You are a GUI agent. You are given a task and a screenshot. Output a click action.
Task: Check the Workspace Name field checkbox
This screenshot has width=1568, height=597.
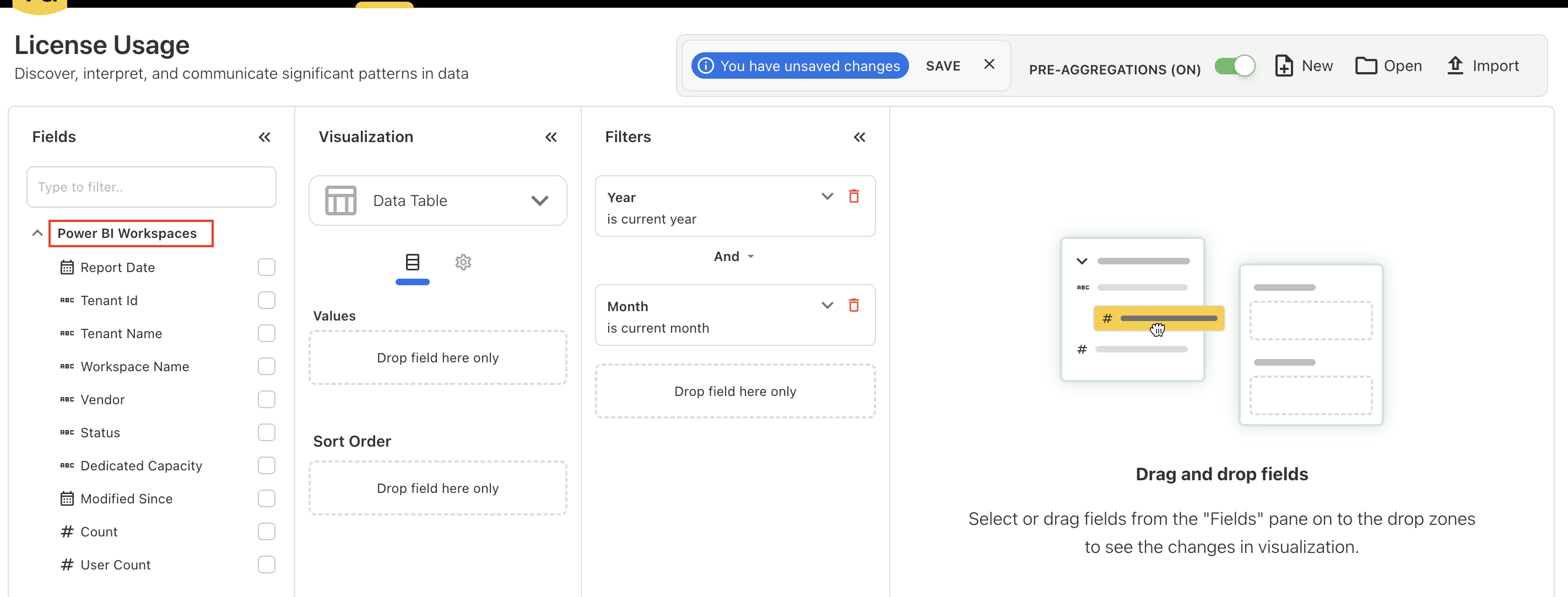pyautogui.click(x=266, y=366)
